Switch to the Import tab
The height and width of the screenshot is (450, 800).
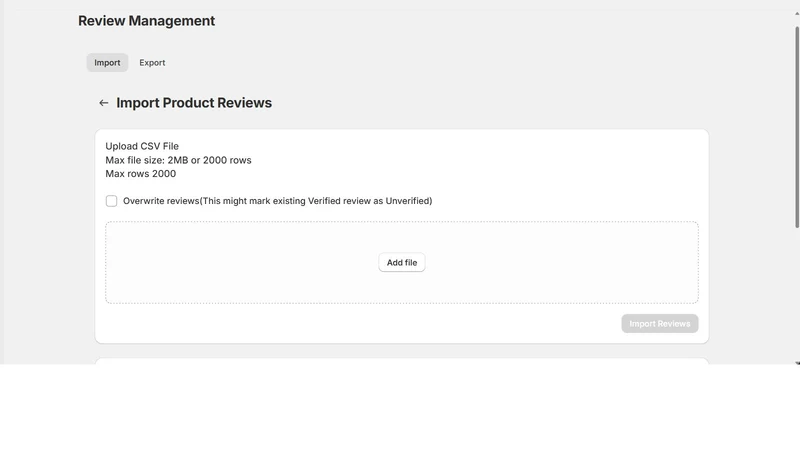[x=107, y=63]
